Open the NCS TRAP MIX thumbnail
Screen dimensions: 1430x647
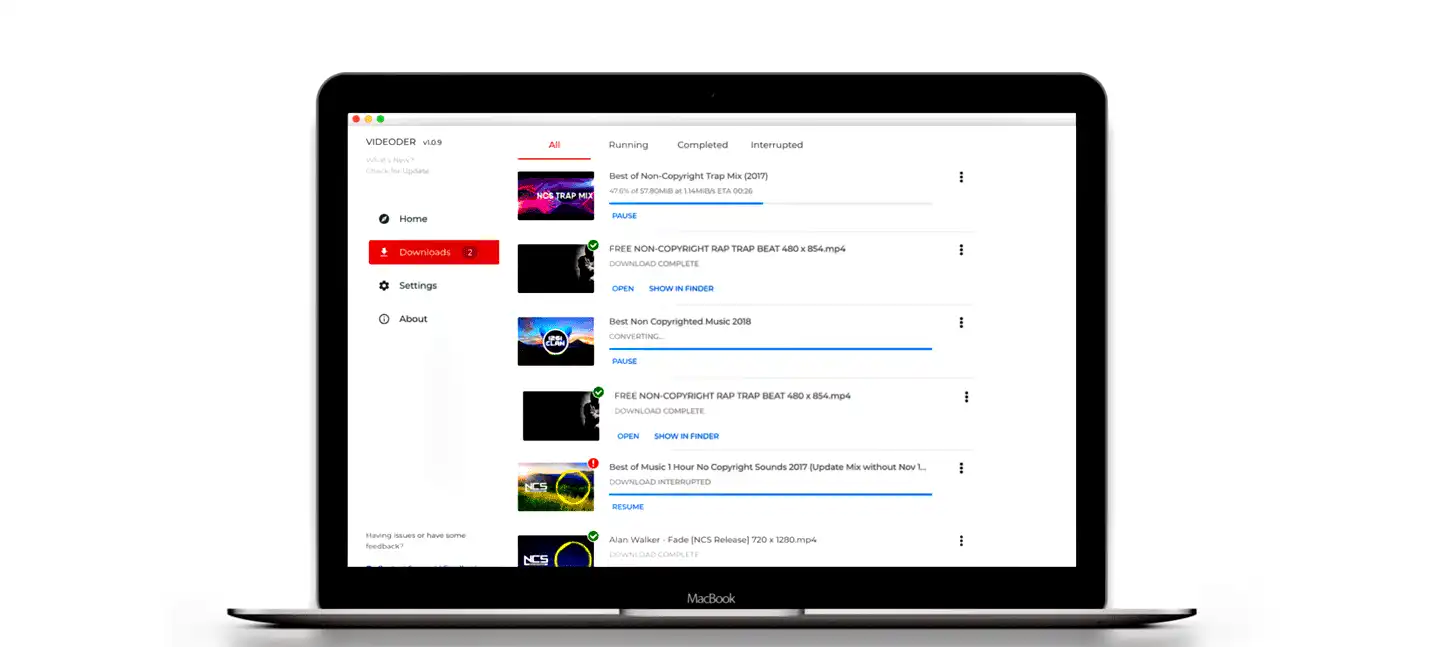556,196
